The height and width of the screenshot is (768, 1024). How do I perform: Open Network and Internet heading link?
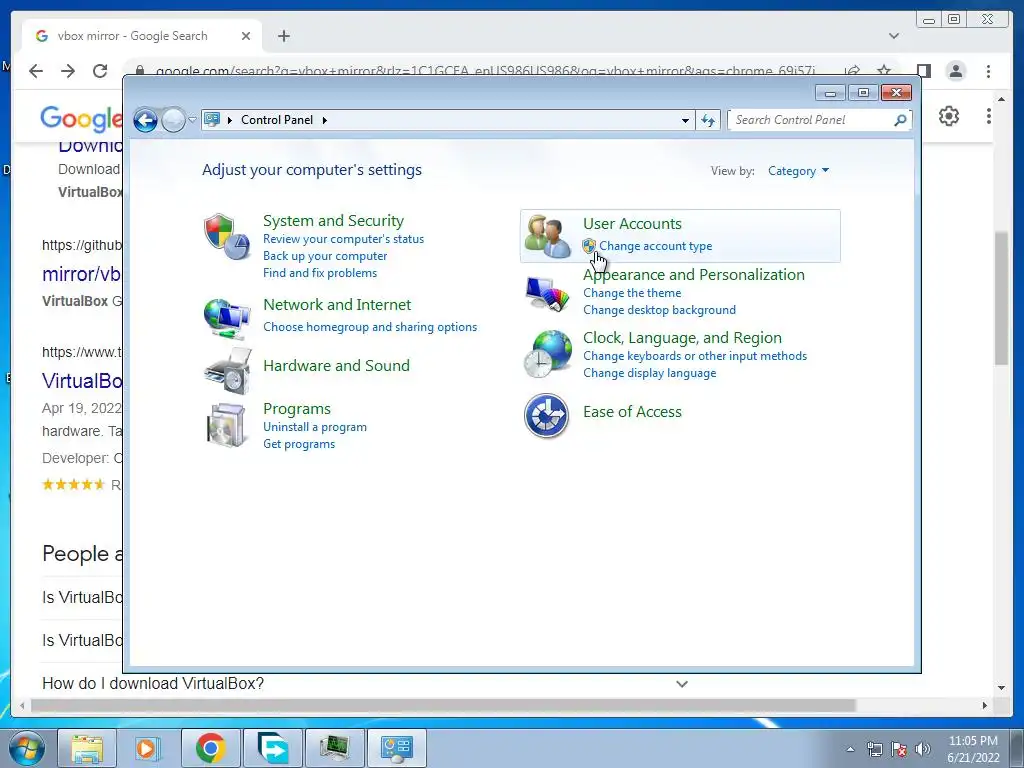point(337,305)
